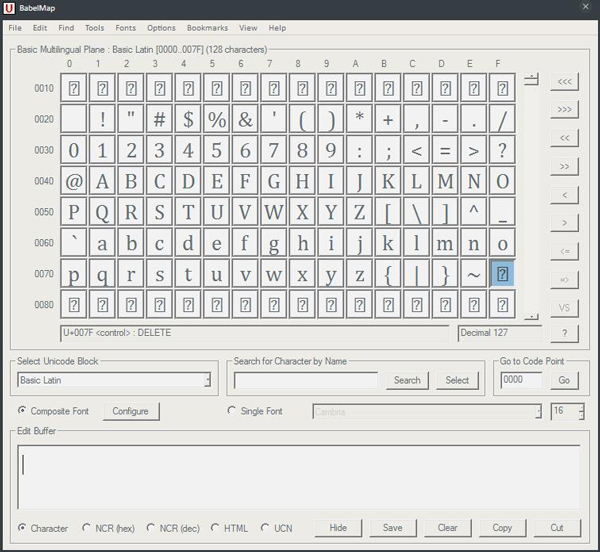Go to next block with >> button

coord(564,166)
